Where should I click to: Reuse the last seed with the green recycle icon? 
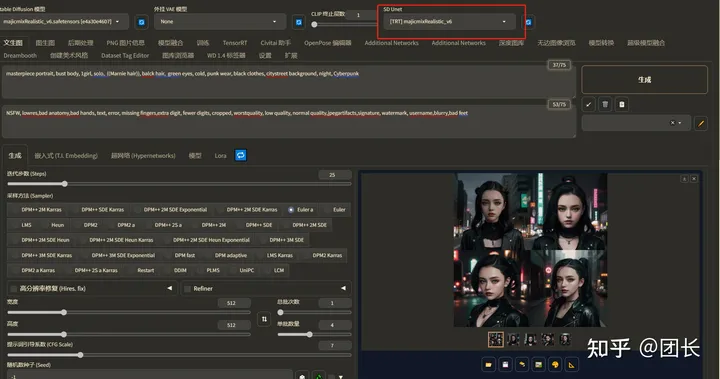click(319, 376)
